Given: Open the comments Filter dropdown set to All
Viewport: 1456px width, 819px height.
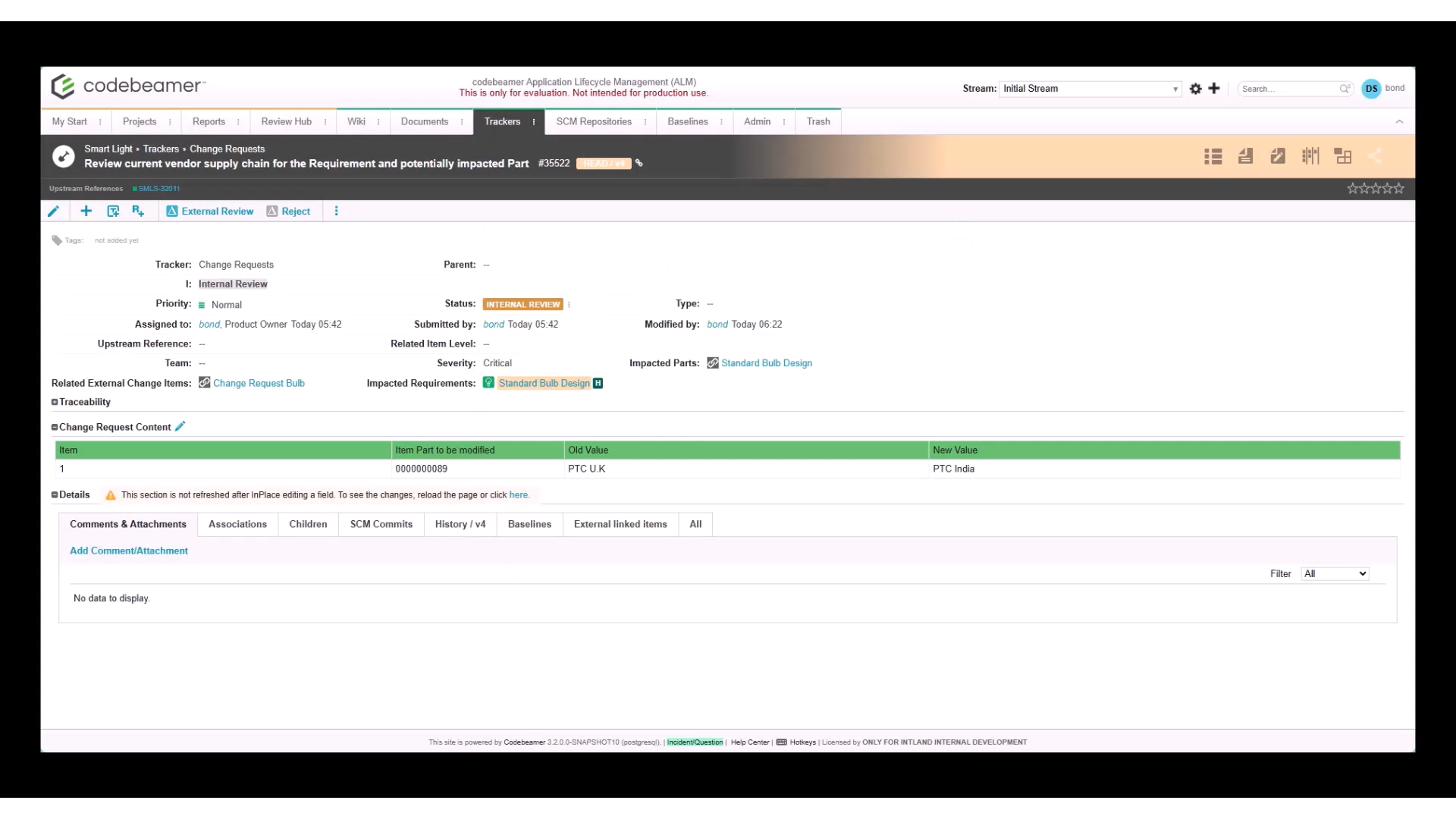Looking at the screenshot, I should [x=1335, y=574].
